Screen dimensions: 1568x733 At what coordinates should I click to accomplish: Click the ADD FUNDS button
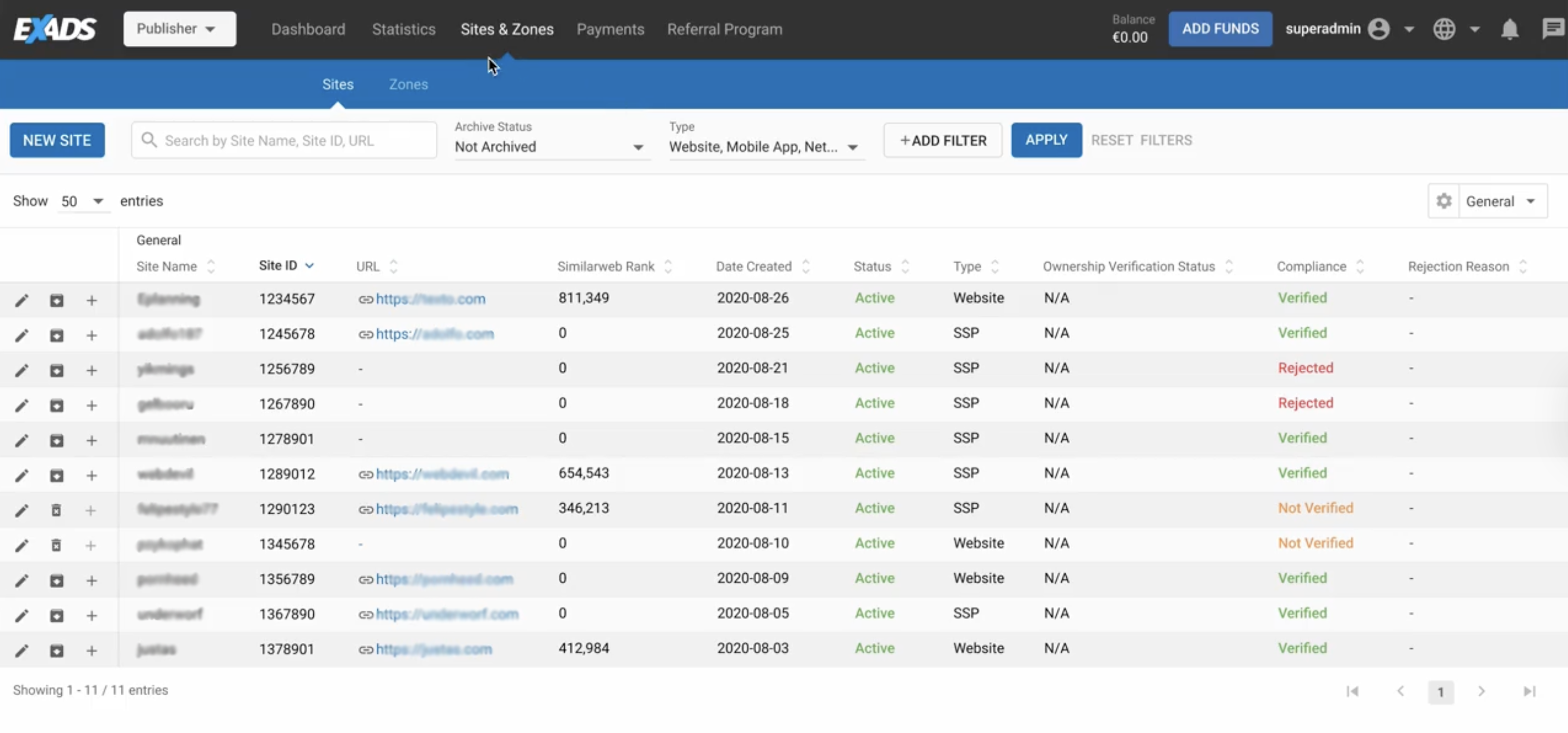point(1220,28)
